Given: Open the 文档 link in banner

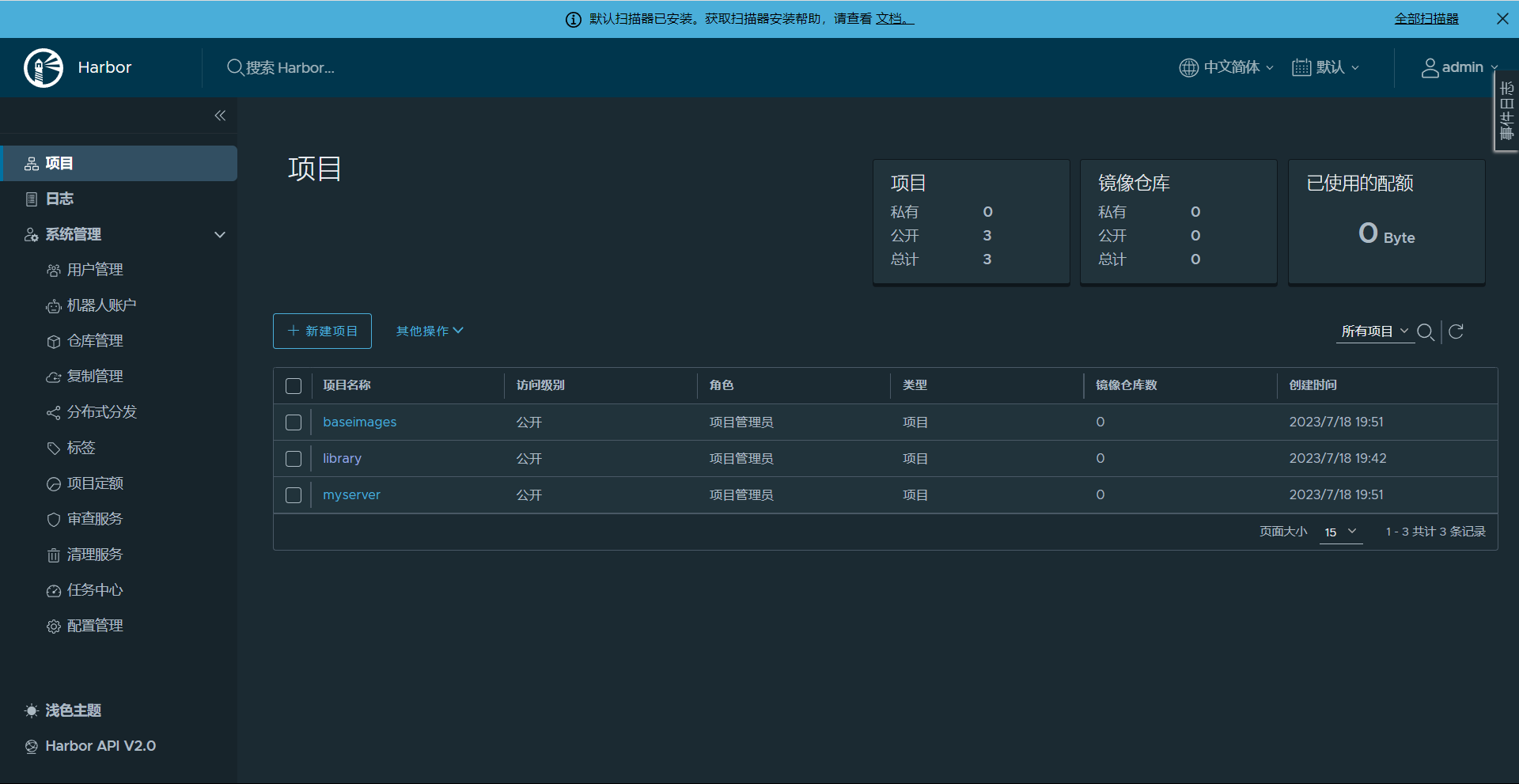Looking at the screenshot, I should [x=894, y=19].
